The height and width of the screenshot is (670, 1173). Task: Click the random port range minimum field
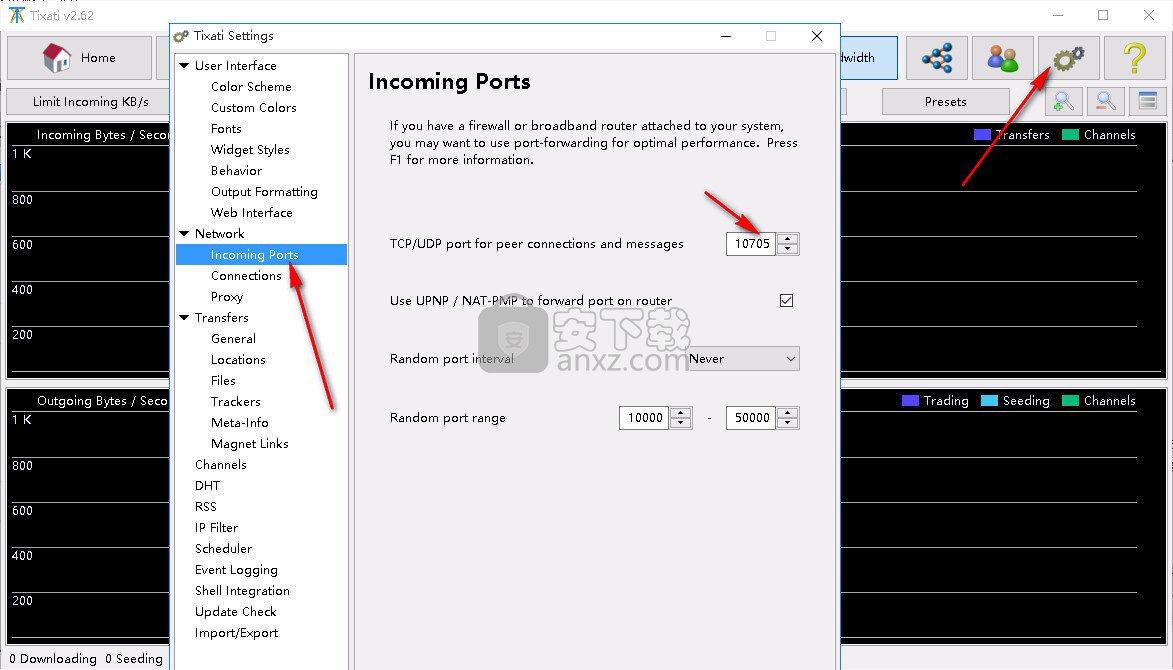coord(645,418)
